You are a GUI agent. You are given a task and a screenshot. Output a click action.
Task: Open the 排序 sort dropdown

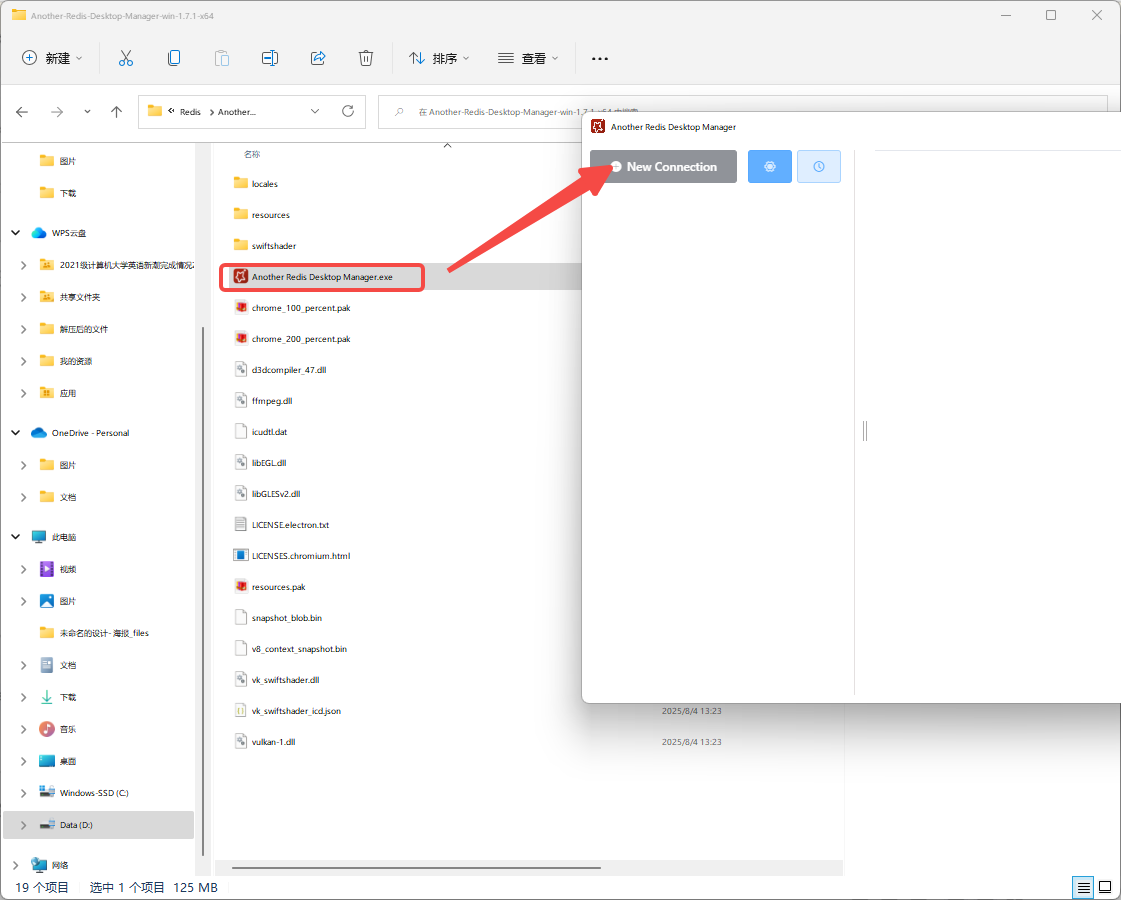438,59
